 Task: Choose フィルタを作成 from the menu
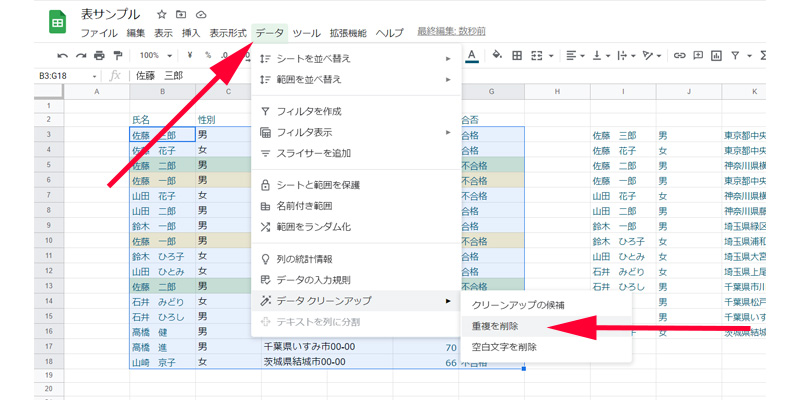click(x=356, y=111)
